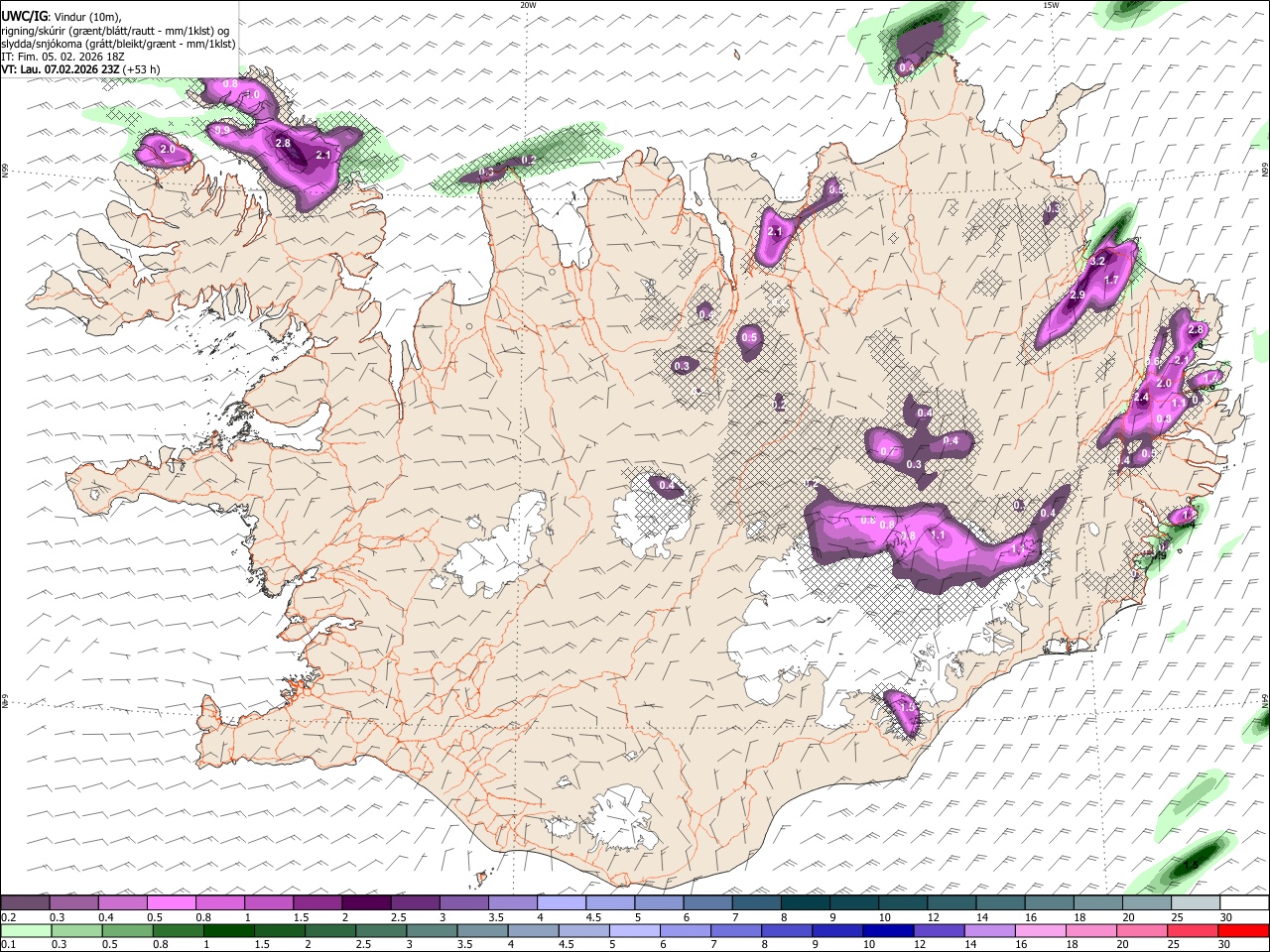The image size is (1270, 952).
Task: Choose the pale grey swatch between 25 and 30 upper row
Action: click(1194, 903)
